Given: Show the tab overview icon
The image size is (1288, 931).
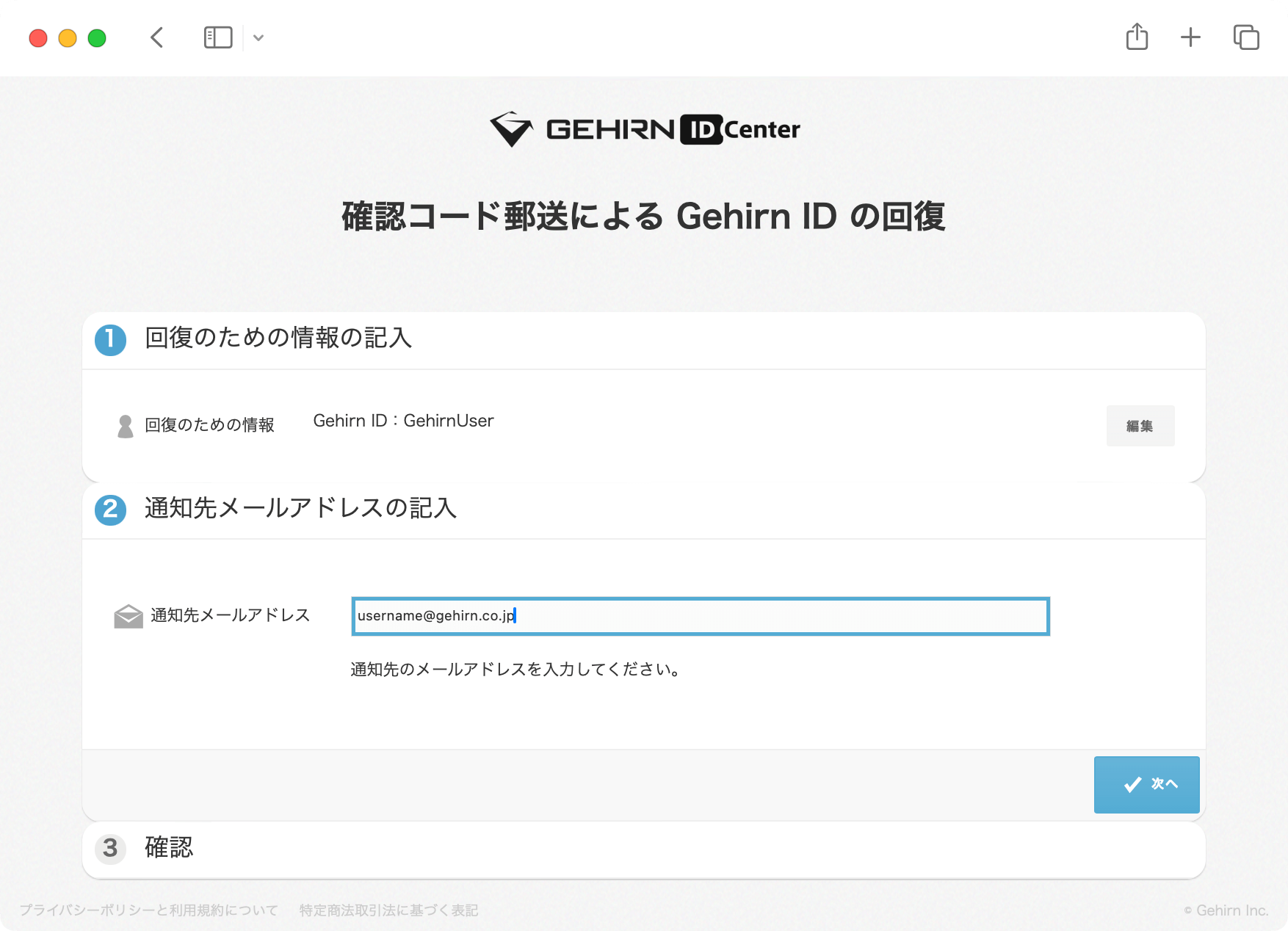Looking at the screenshot, I should (1246, 37).
